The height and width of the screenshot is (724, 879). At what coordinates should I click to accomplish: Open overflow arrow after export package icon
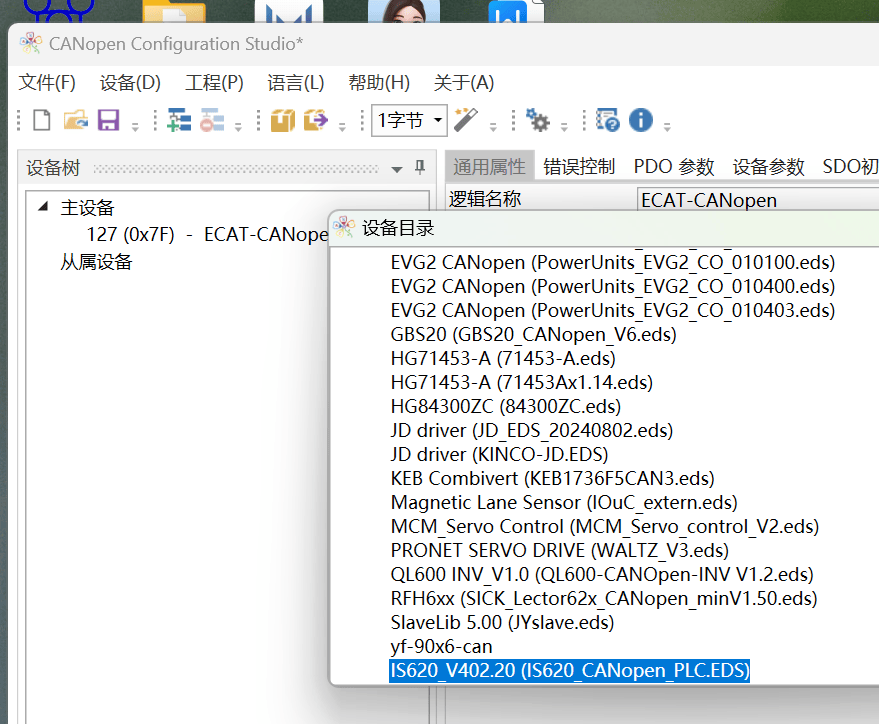[342, 126]
